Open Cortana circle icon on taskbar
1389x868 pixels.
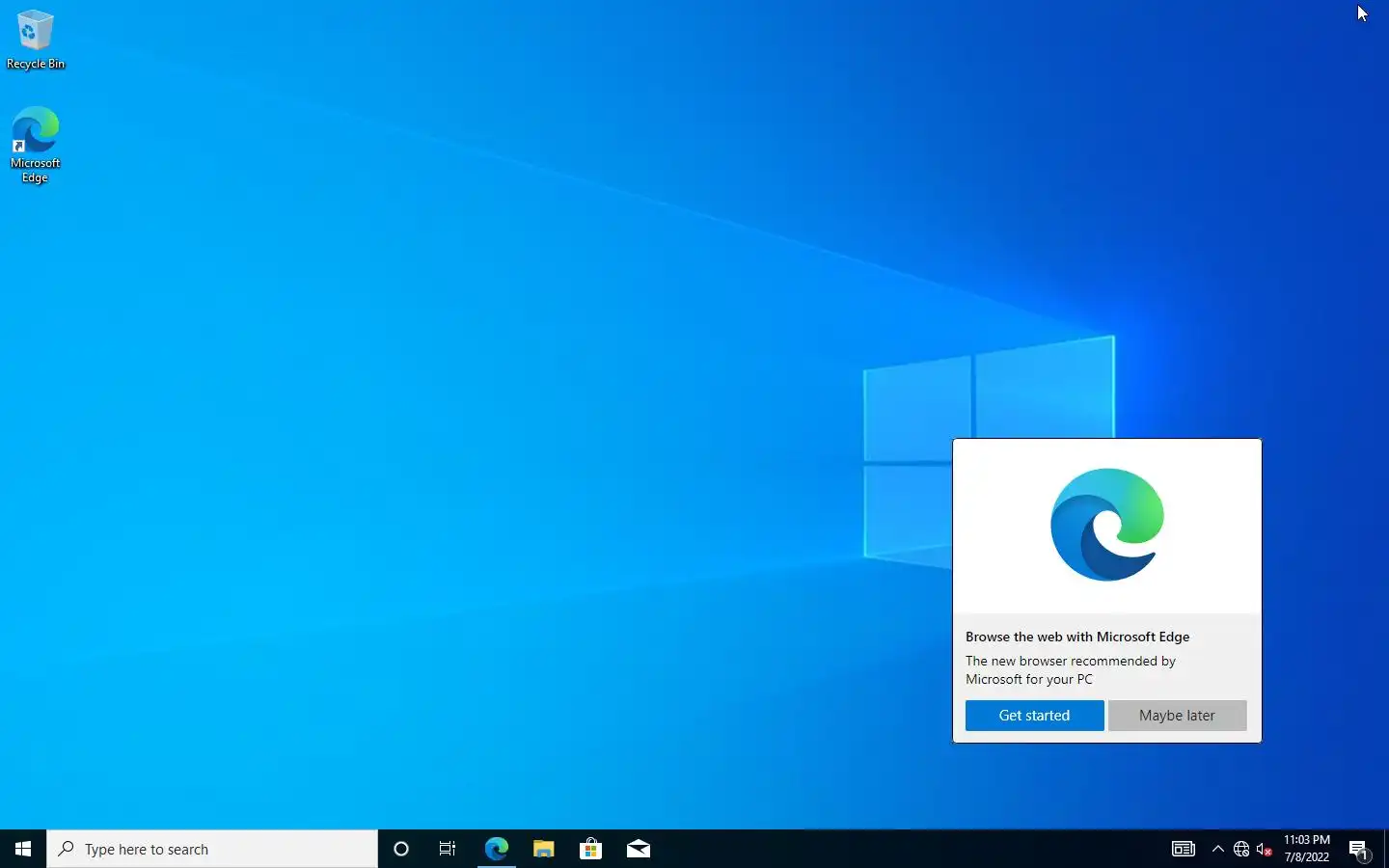[x=401, y=849]
